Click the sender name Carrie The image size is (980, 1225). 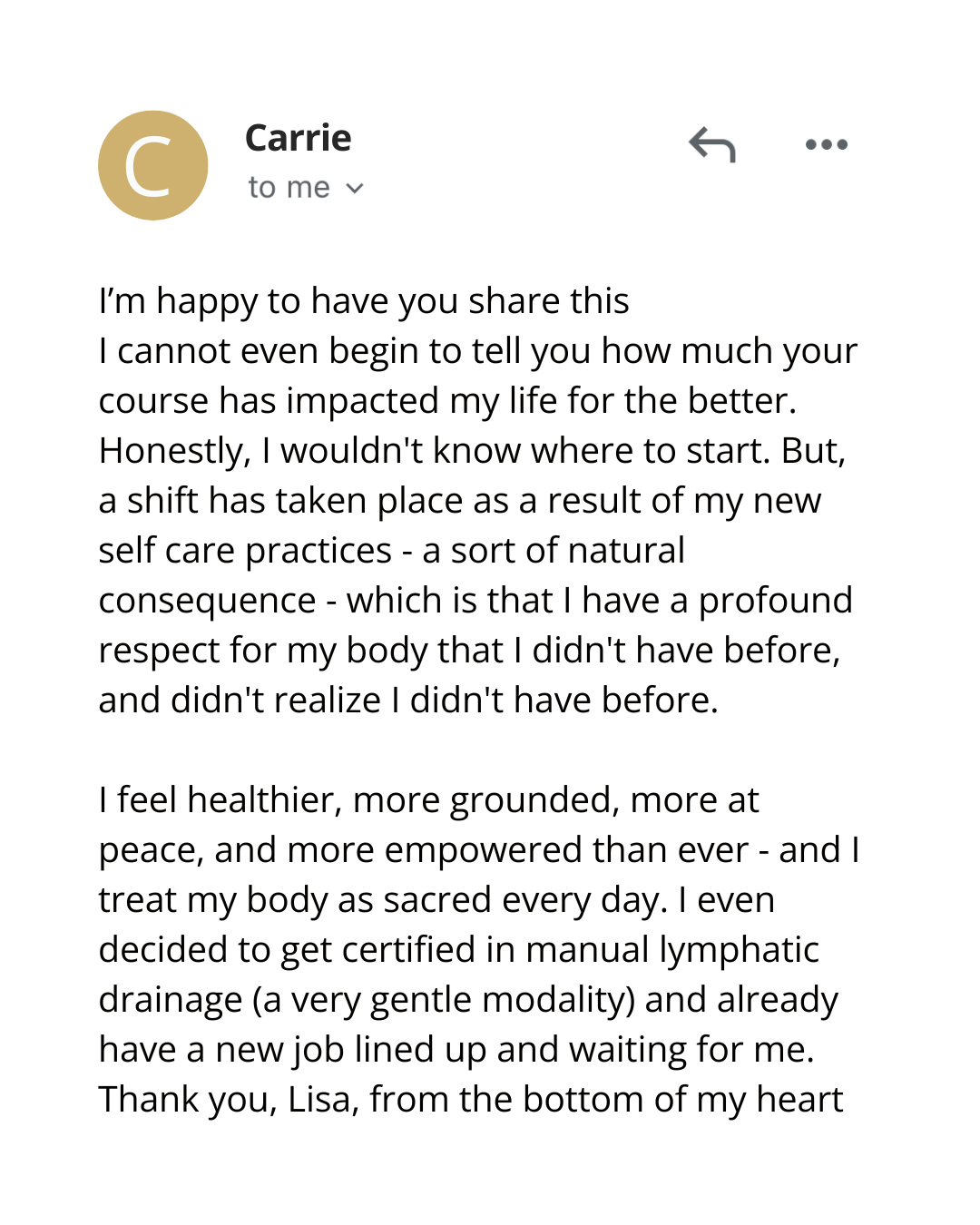[298, 138]
